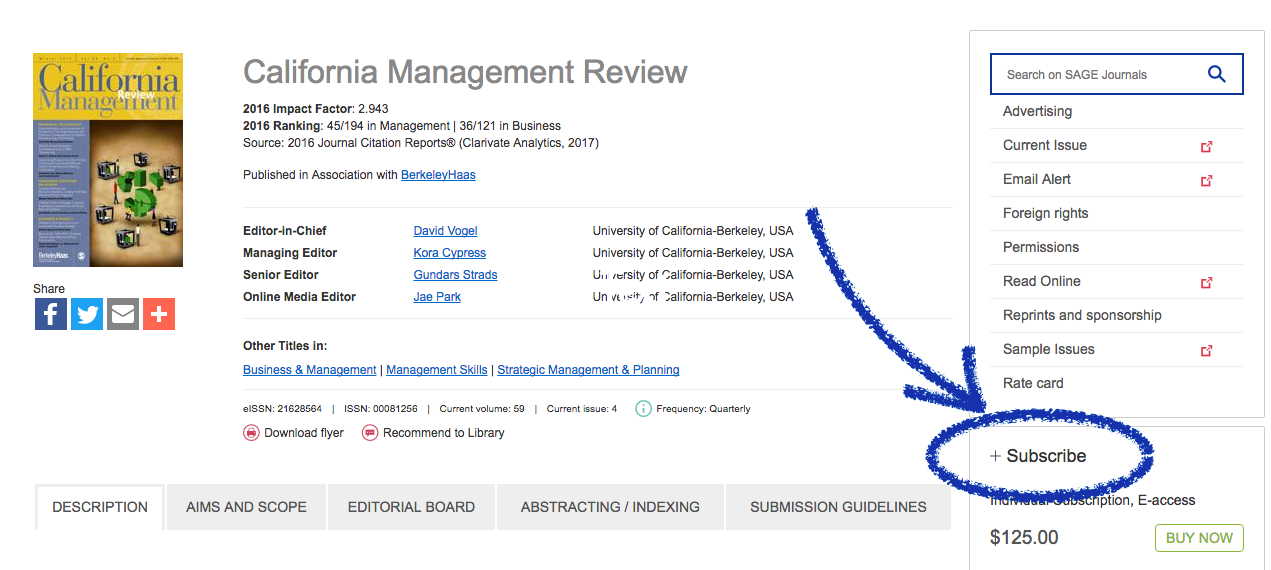Open the Submission Guidelines tab

(838, 507)
